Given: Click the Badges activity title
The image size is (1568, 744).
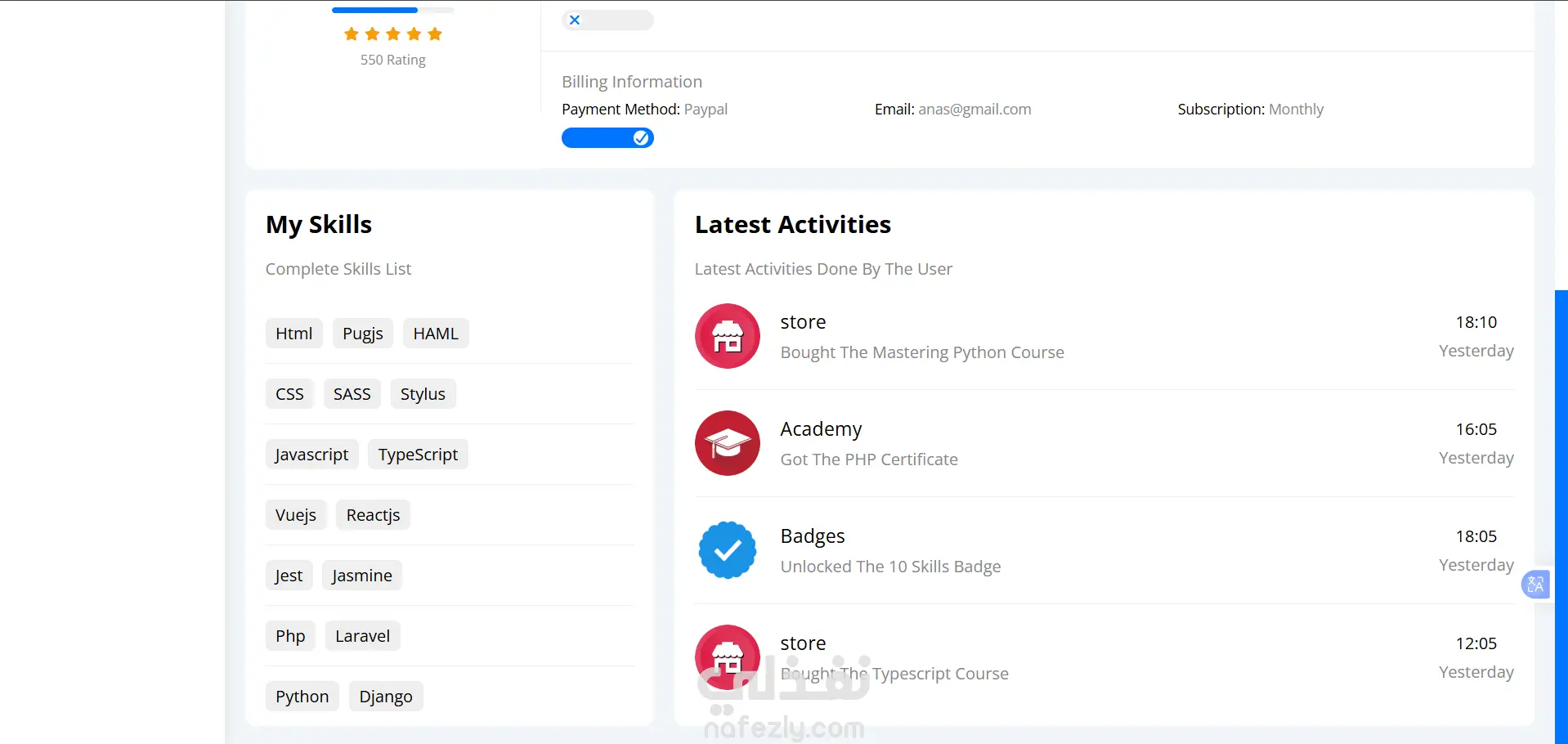Looking at the screenshot, I should [813, 536].
